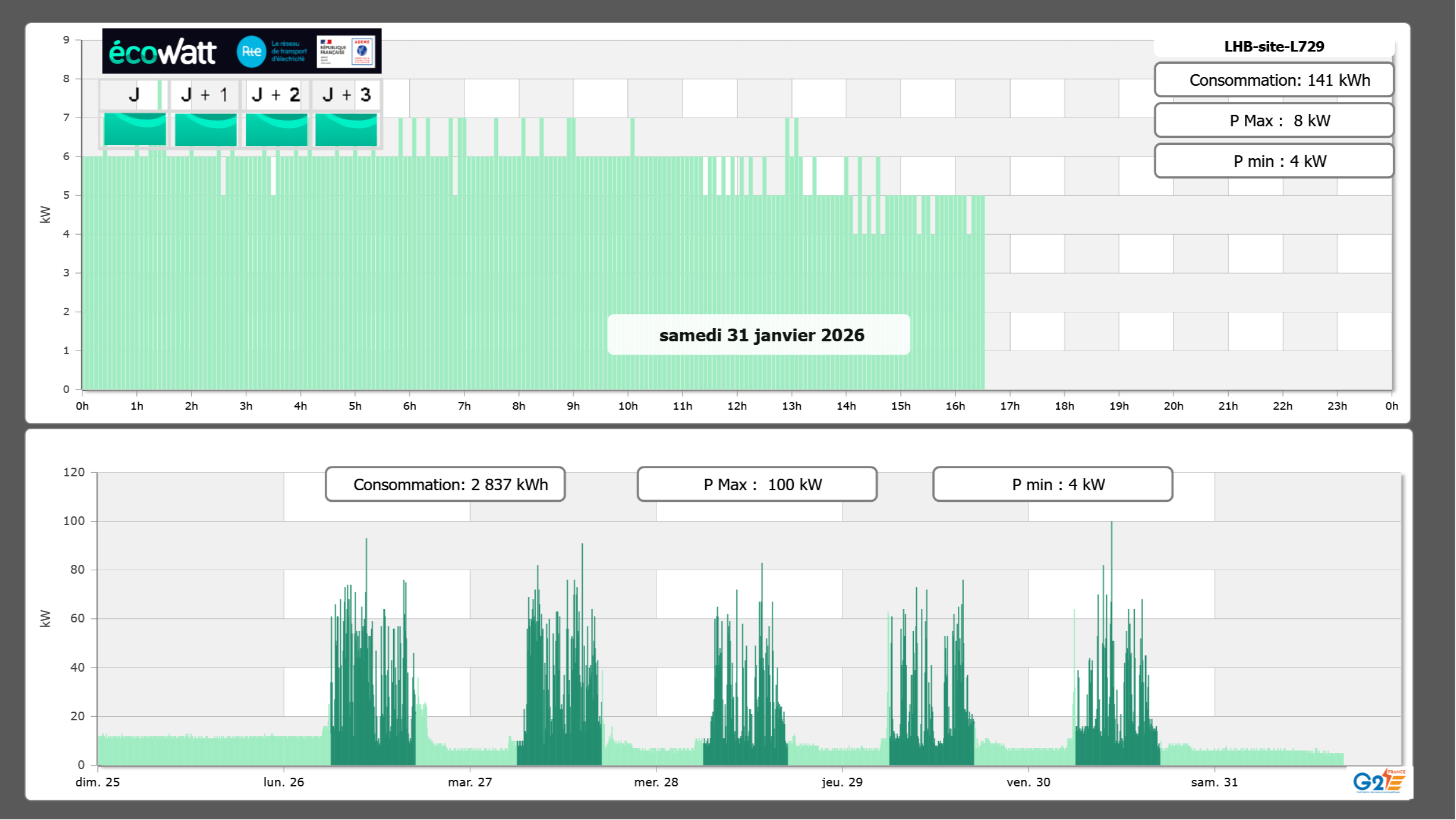
Task: Click the daily P Max: 8 kW box
Action: (x=1274, y=121)
